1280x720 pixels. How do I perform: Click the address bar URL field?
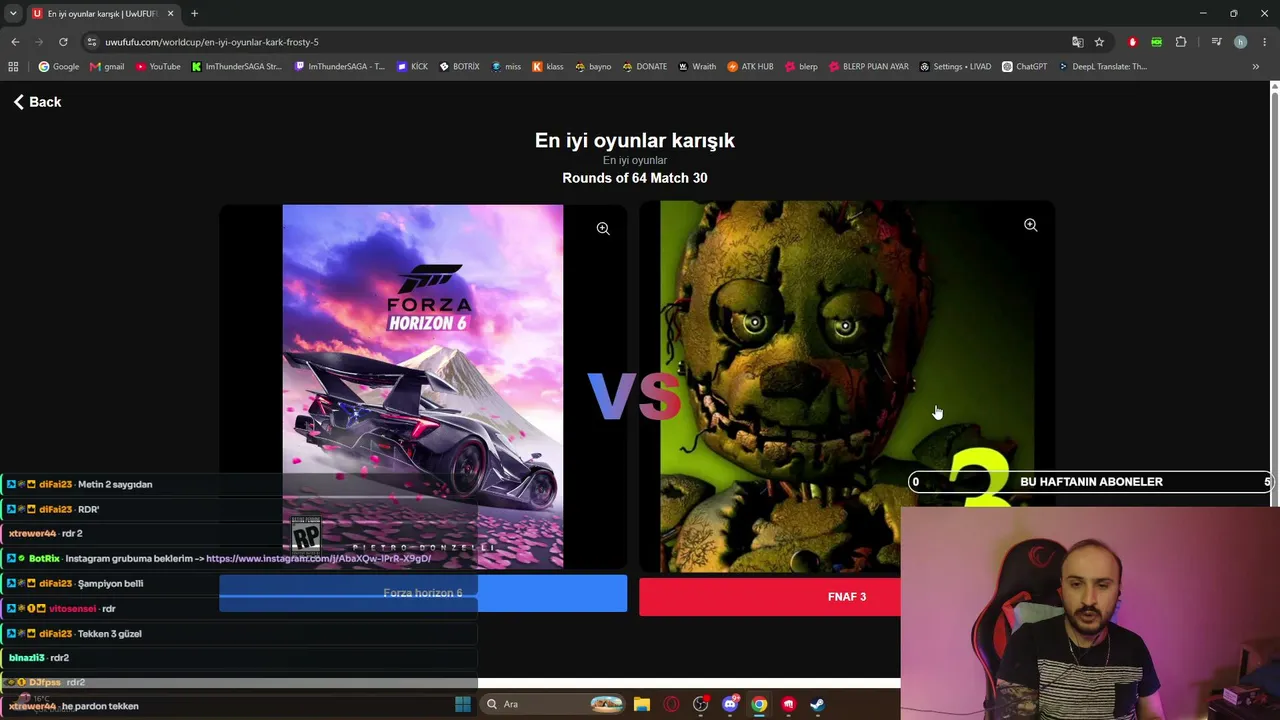tap(580, 42)
